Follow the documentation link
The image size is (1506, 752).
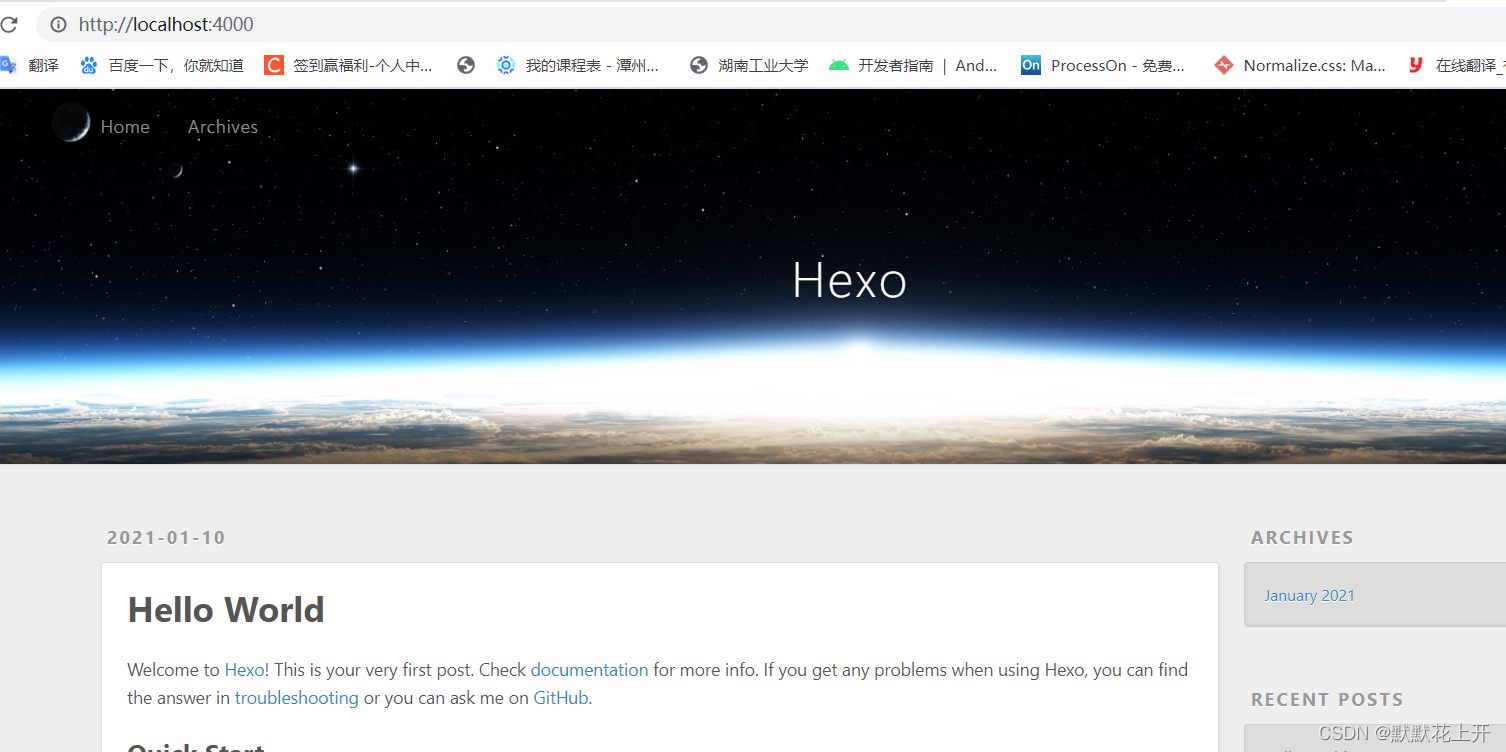click(589, 670)
